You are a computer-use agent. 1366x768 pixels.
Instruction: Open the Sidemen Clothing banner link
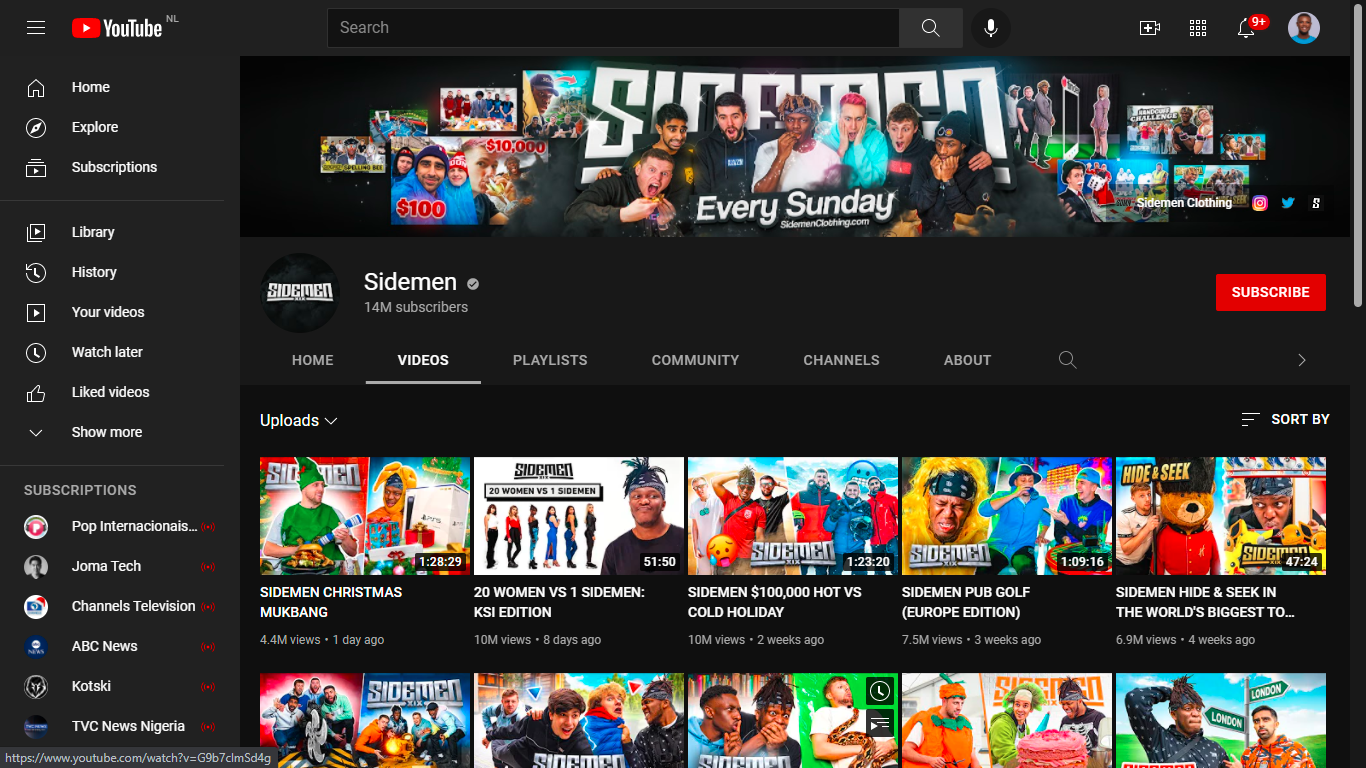click(1184, 203)
